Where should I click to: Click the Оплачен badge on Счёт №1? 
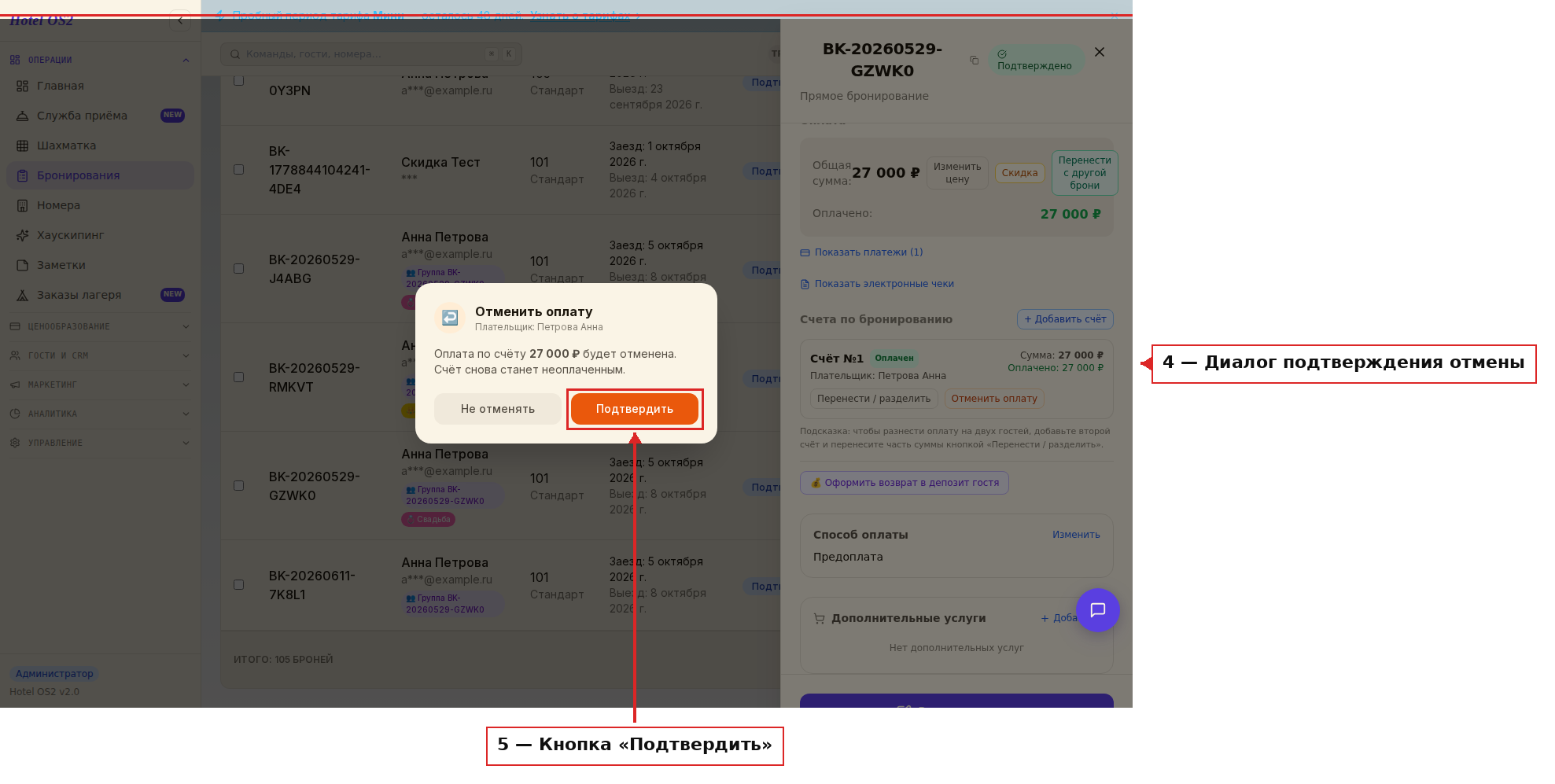pos(894,358)
